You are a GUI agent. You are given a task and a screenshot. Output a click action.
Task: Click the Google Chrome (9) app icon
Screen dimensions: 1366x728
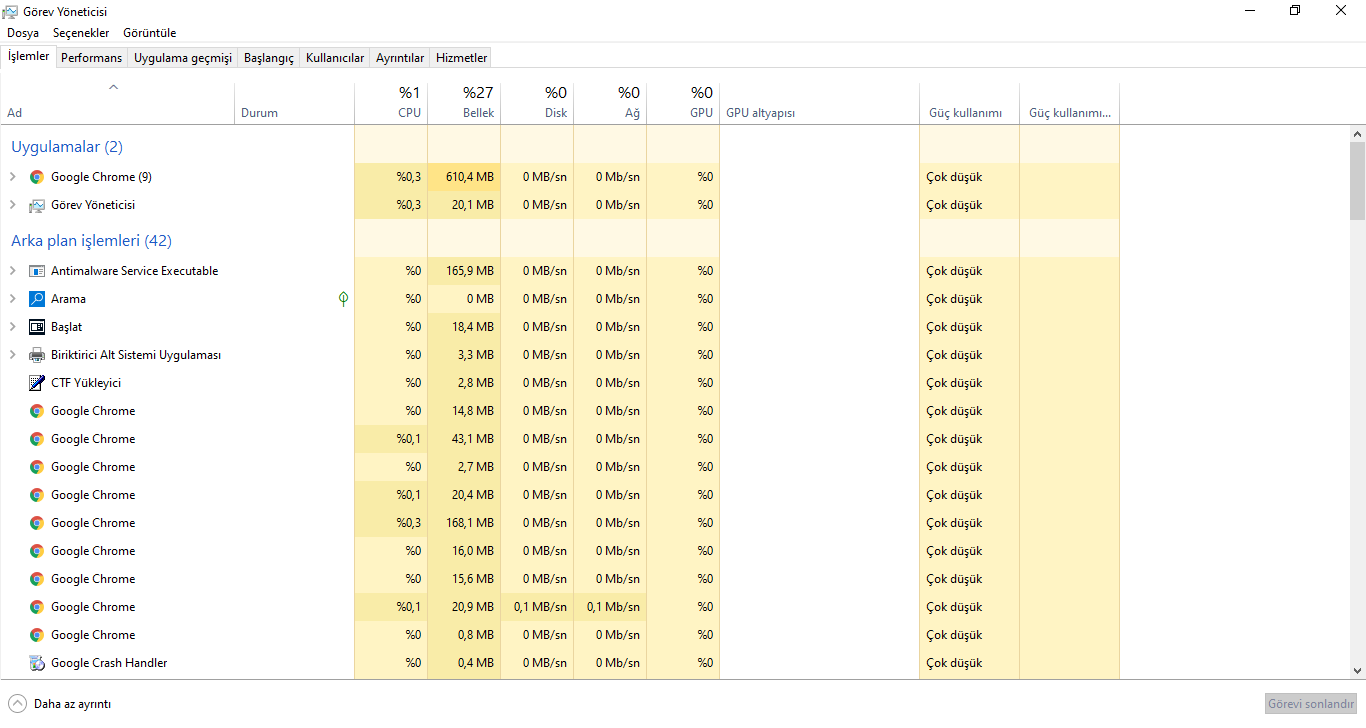(x=37, y=177)
